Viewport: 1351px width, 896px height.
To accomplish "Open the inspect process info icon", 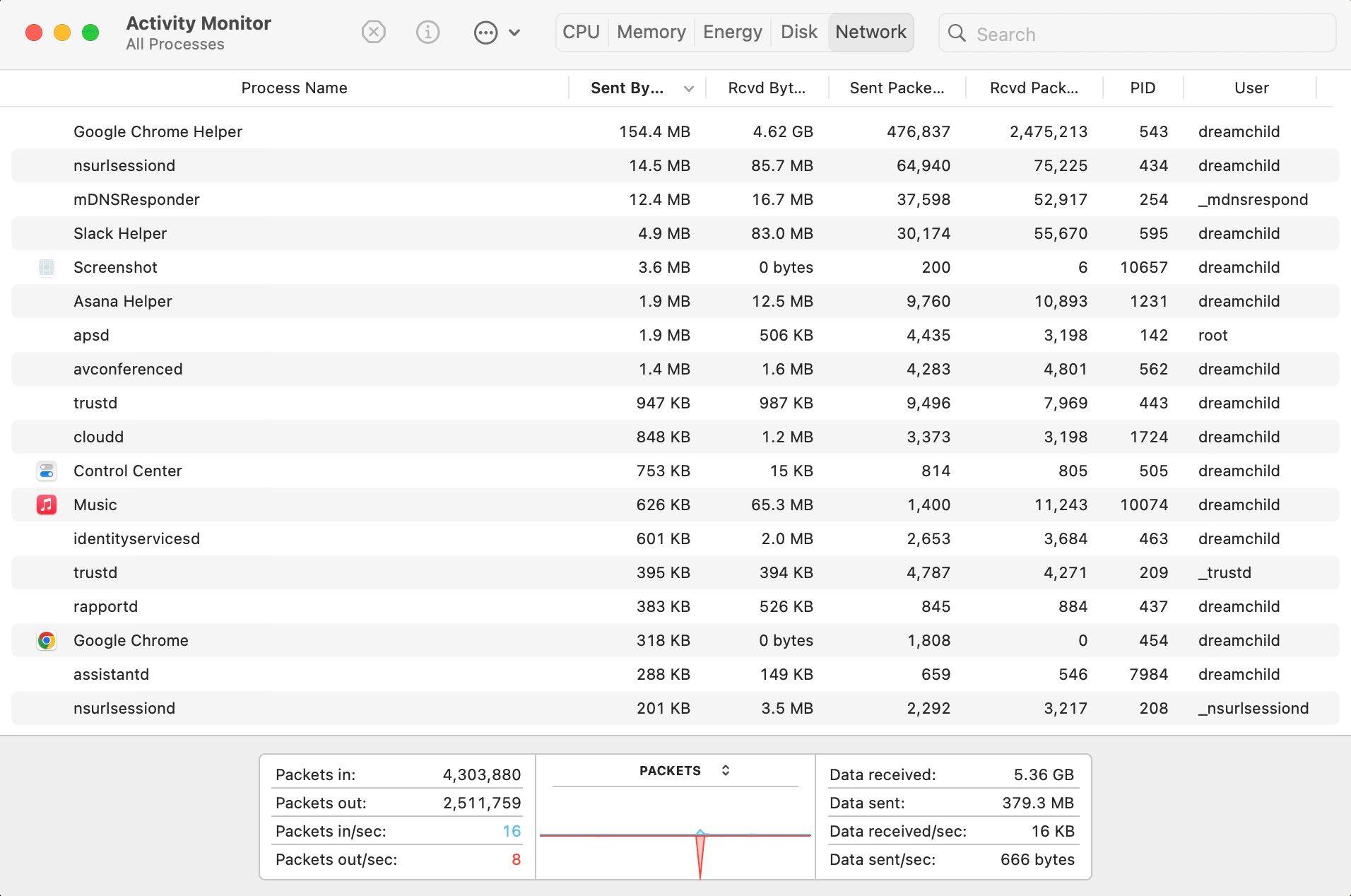I will (x=427, y=33).
